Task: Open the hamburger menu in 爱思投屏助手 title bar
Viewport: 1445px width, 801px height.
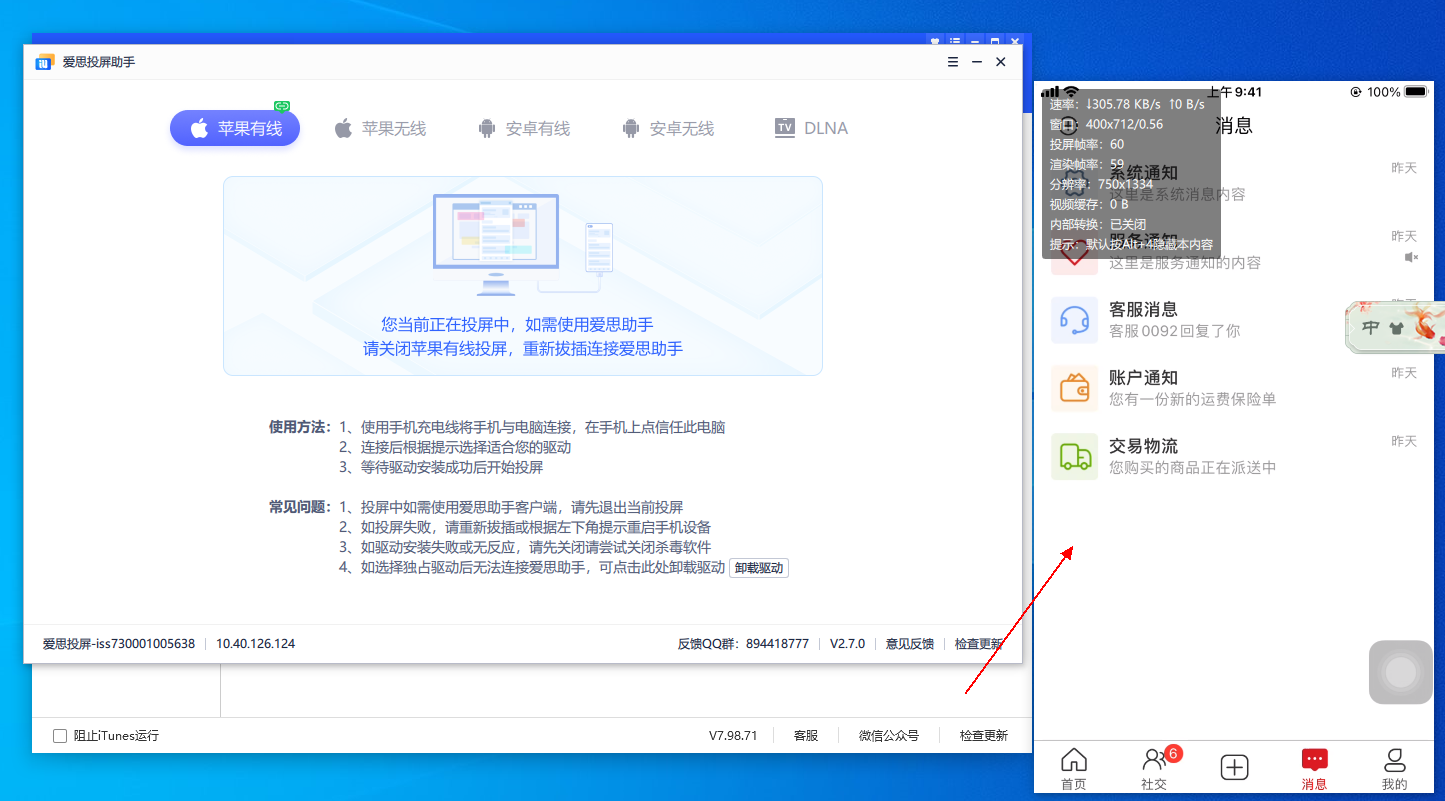Action: 953,62
